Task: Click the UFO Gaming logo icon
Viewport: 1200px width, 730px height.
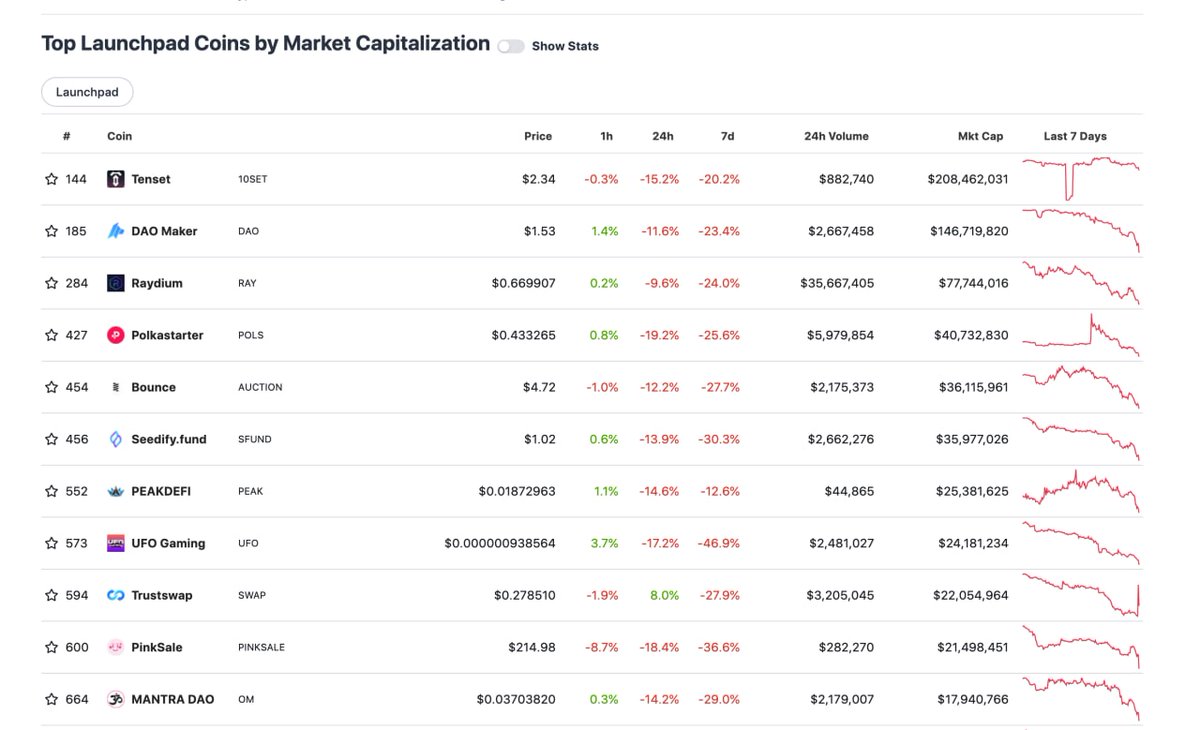Action: (x=116, y=543)
